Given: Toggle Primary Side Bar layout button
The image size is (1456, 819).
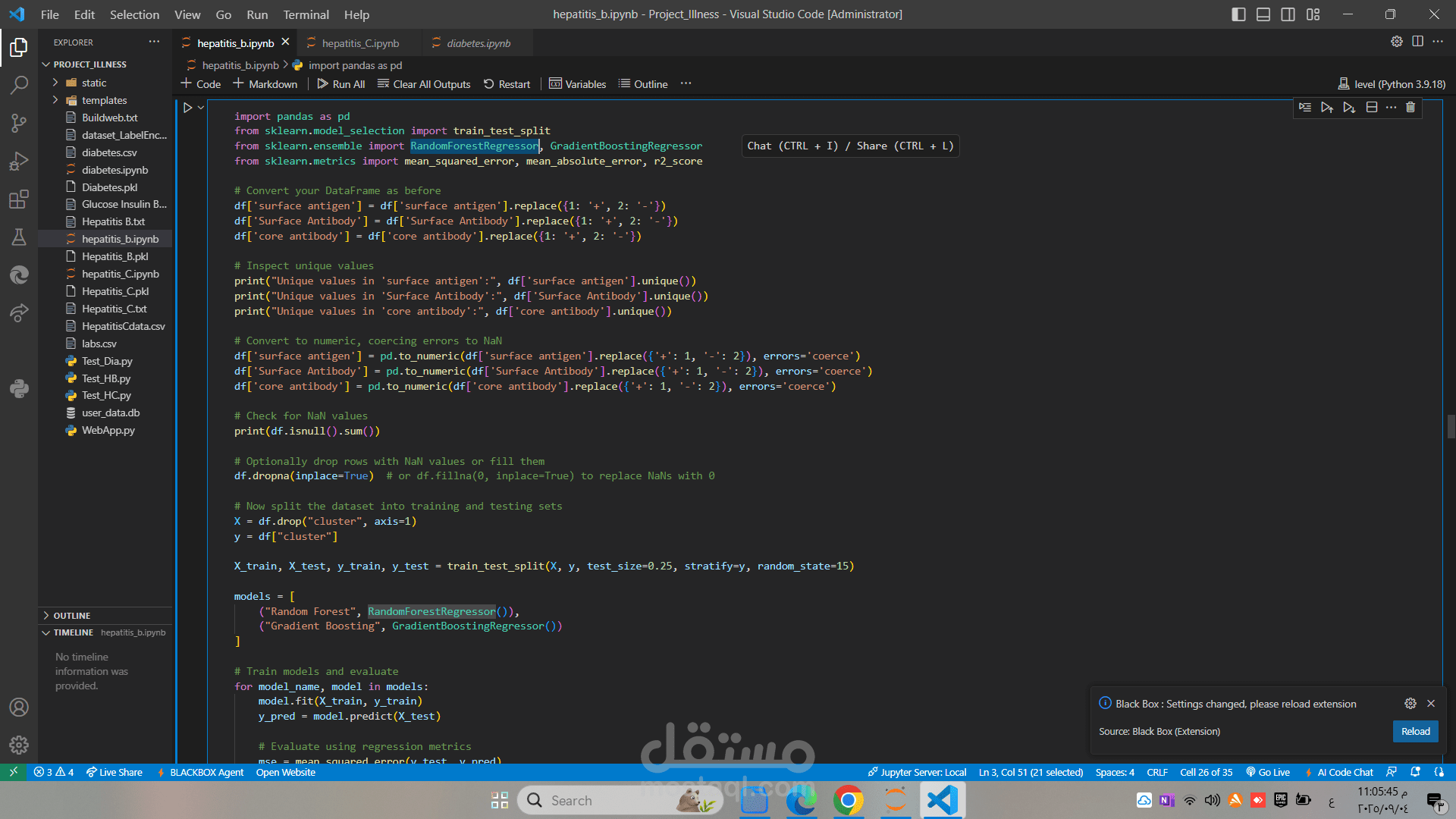Looking at the screenshot, I should pos(1238,14).
